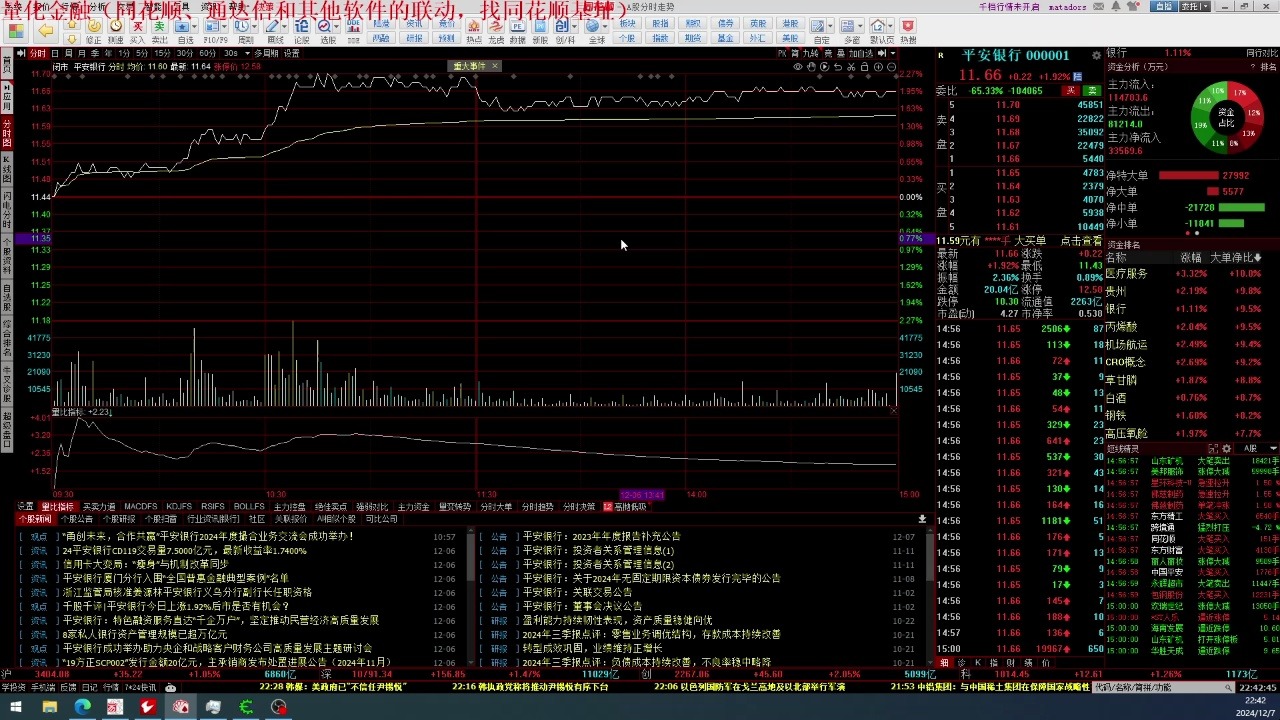Click the 设置 button in the period bar
The height and width of the screenshot is (720, 1280).
coord(291,53)
